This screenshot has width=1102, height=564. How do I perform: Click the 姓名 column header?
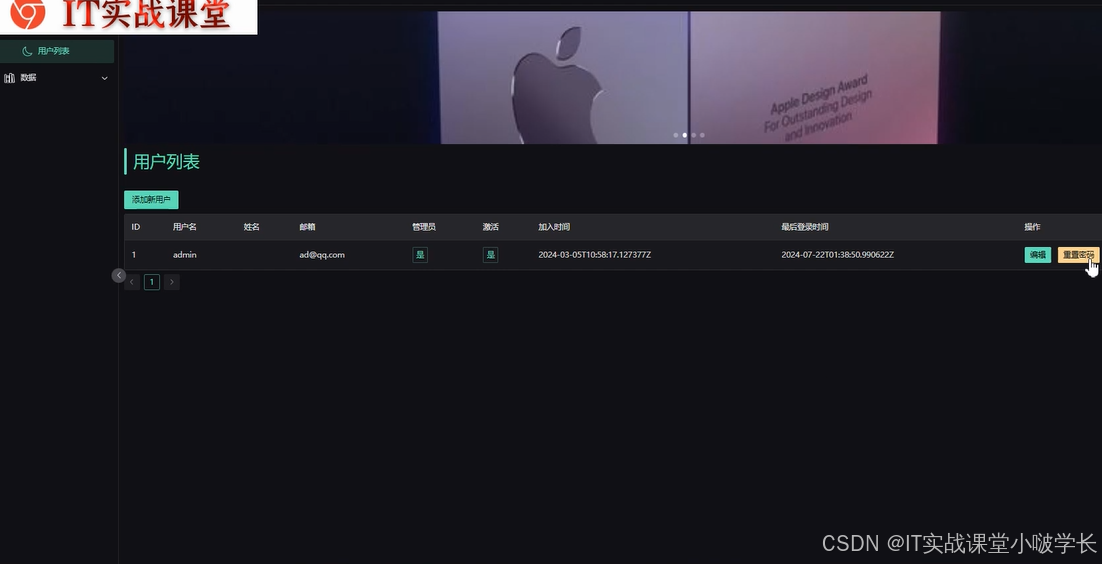(252, 227)
